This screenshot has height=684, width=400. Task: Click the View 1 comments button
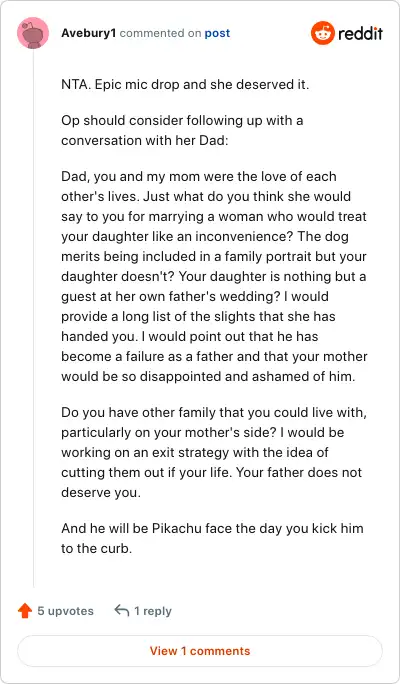[x=200, y=651]
